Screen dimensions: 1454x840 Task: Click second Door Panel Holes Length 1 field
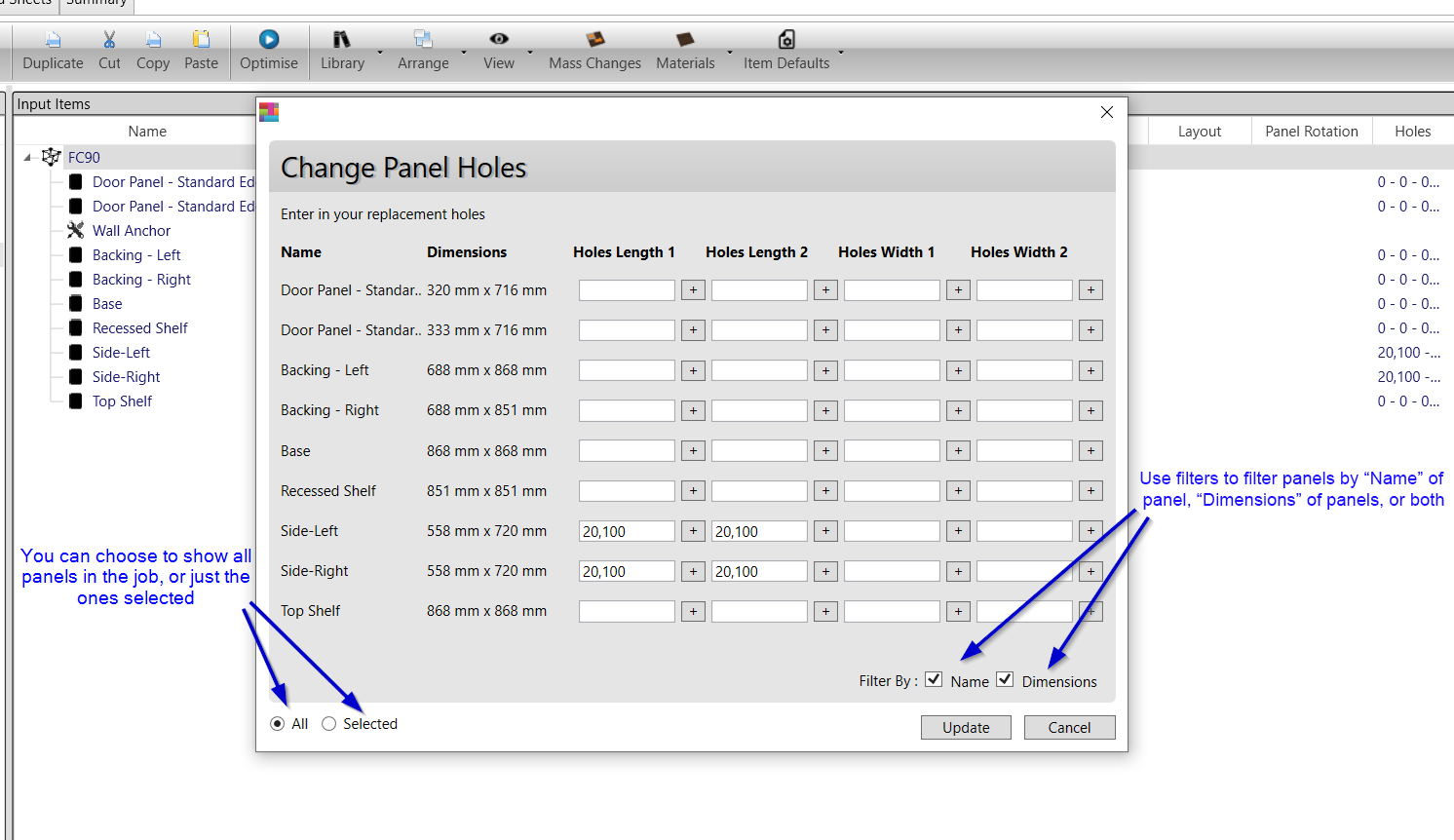(627, 330)
